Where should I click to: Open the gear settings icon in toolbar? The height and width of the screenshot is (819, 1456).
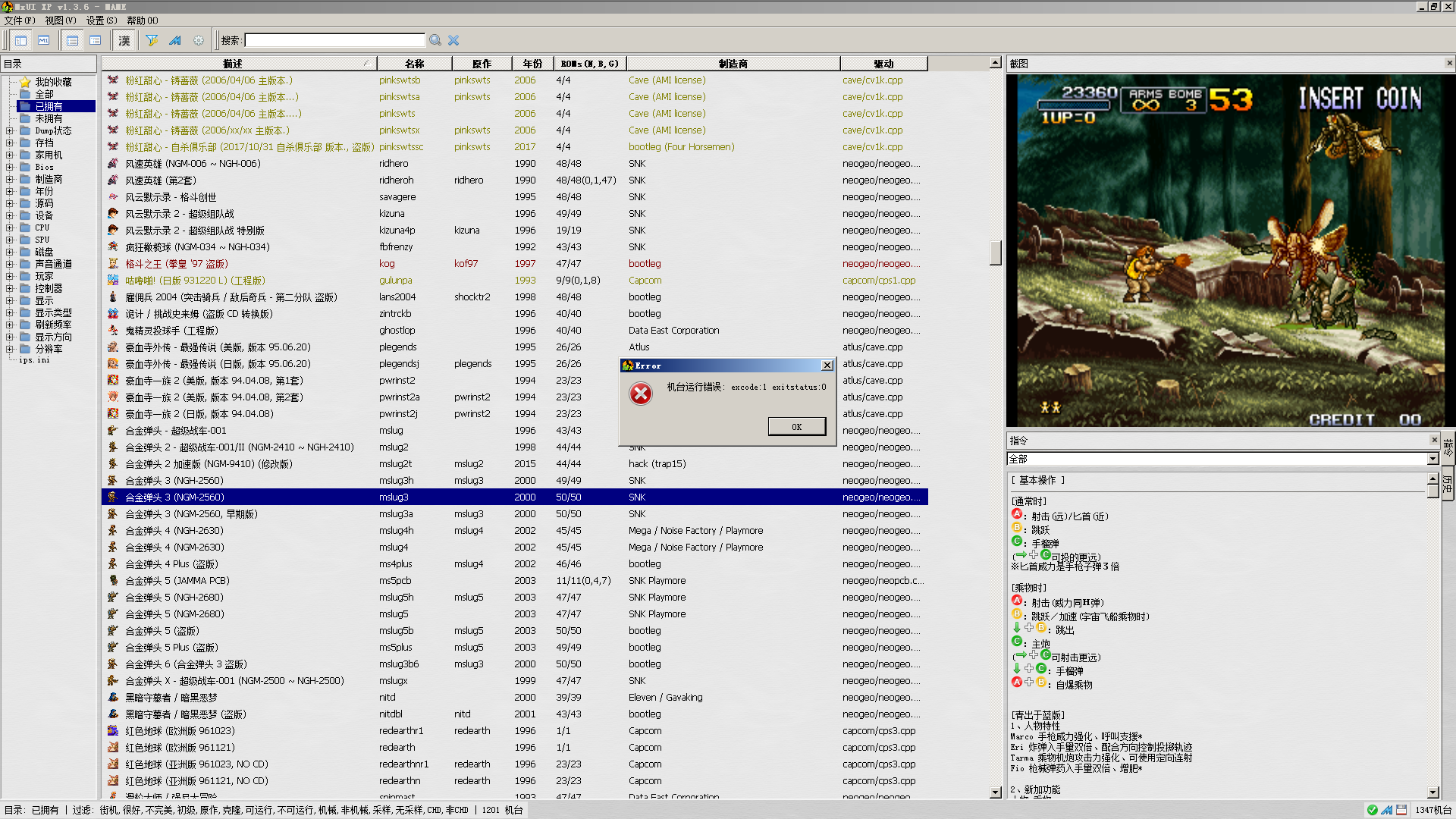(199, 40)
